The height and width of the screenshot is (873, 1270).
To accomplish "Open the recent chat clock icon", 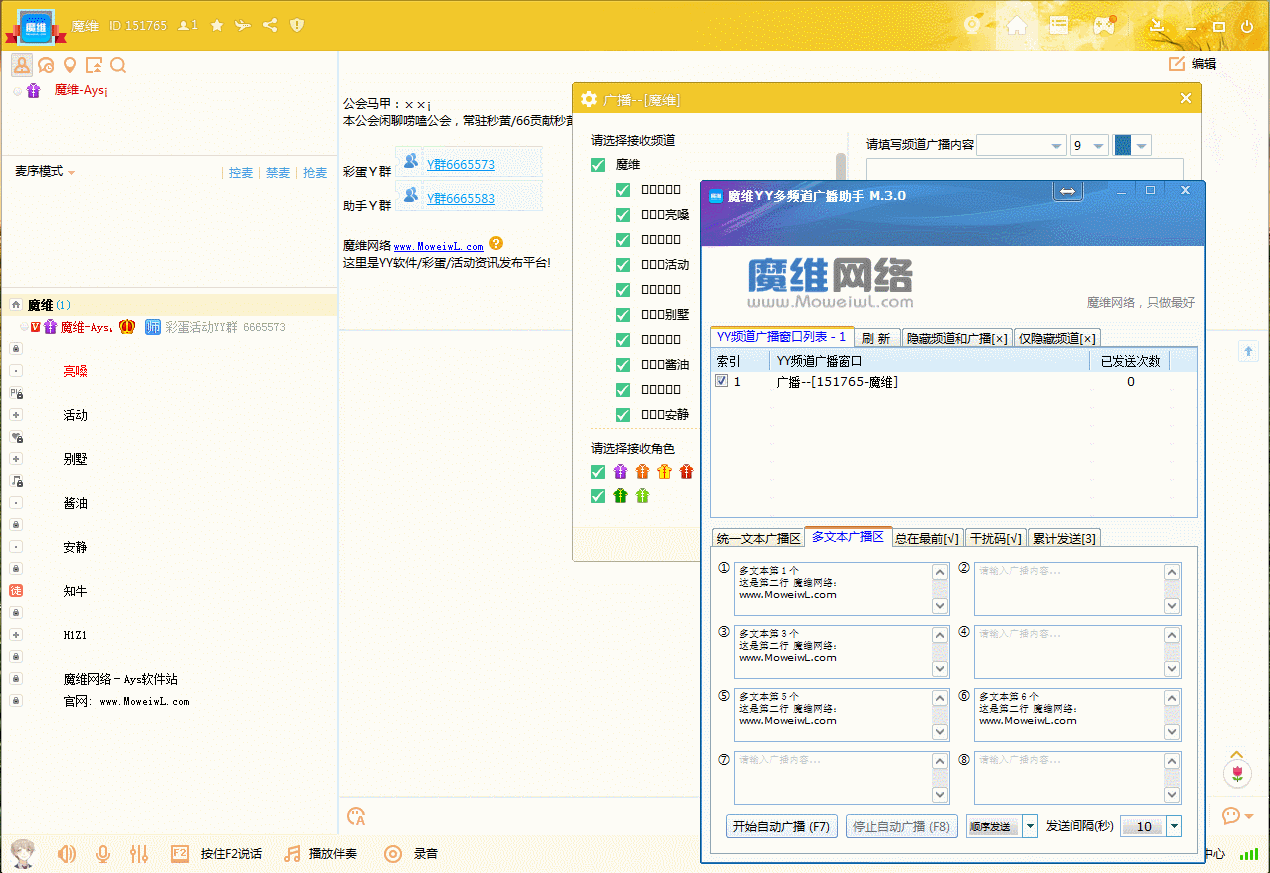I will pos(45,66).
